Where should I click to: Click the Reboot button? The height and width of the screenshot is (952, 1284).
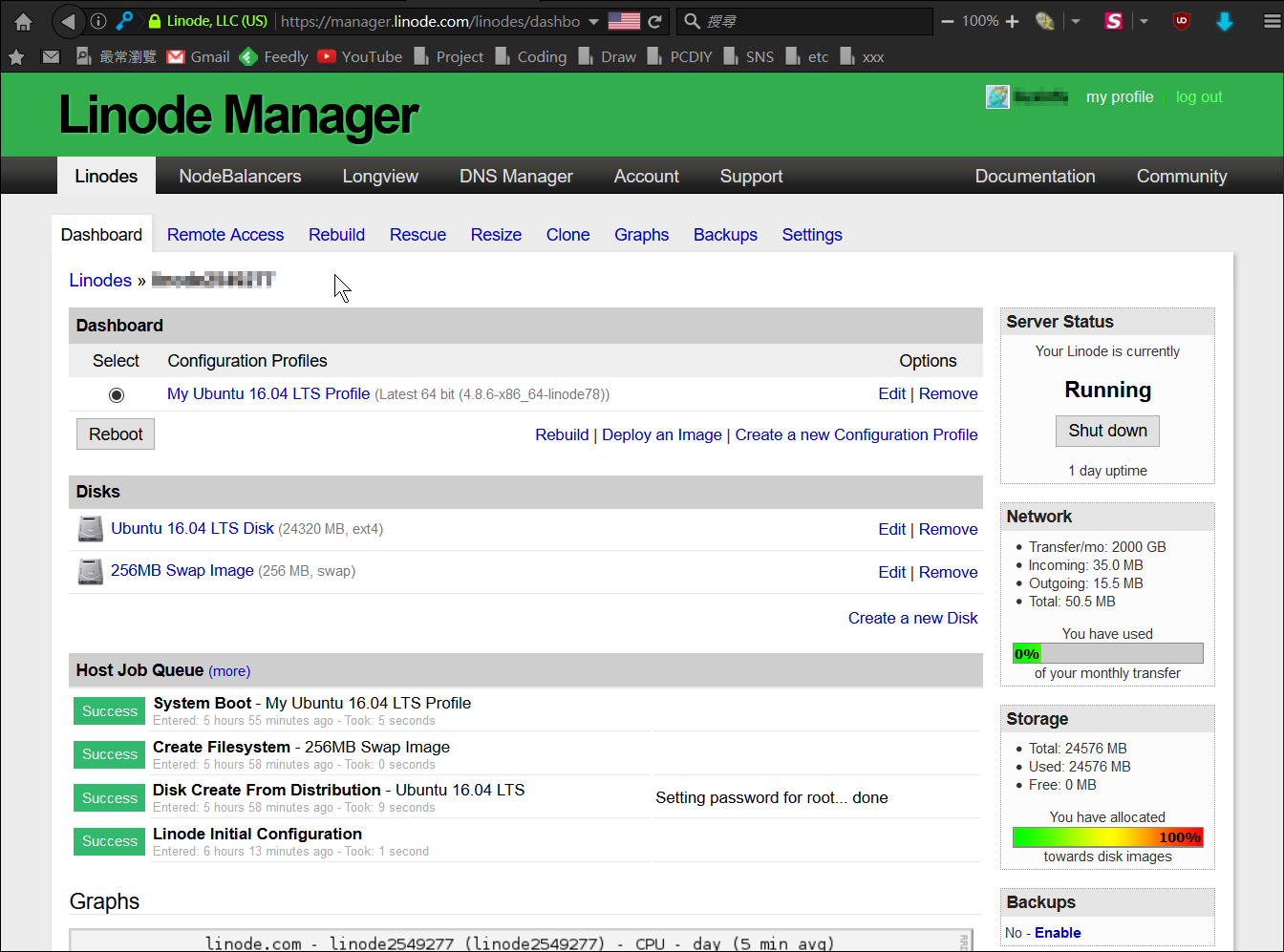point(116,434)
